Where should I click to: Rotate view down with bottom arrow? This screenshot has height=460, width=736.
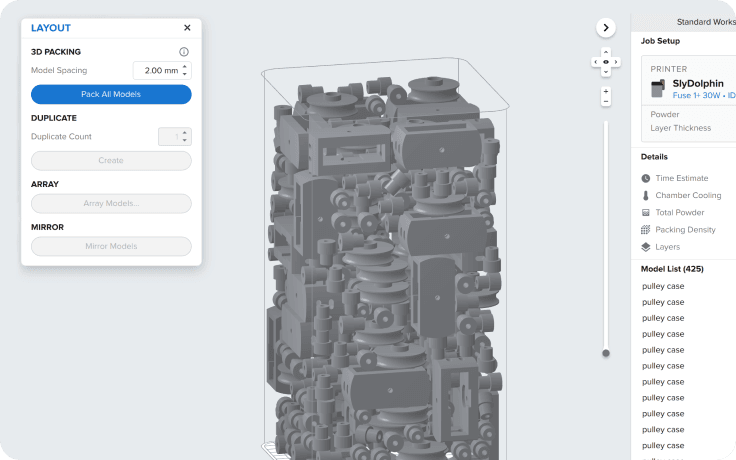point(606,72)
